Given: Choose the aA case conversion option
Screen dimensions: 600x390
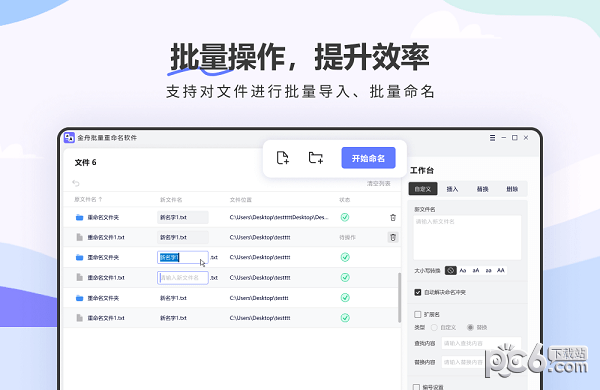Looking at the screenshot, I should pyautogui.click(x=476, y=271).
